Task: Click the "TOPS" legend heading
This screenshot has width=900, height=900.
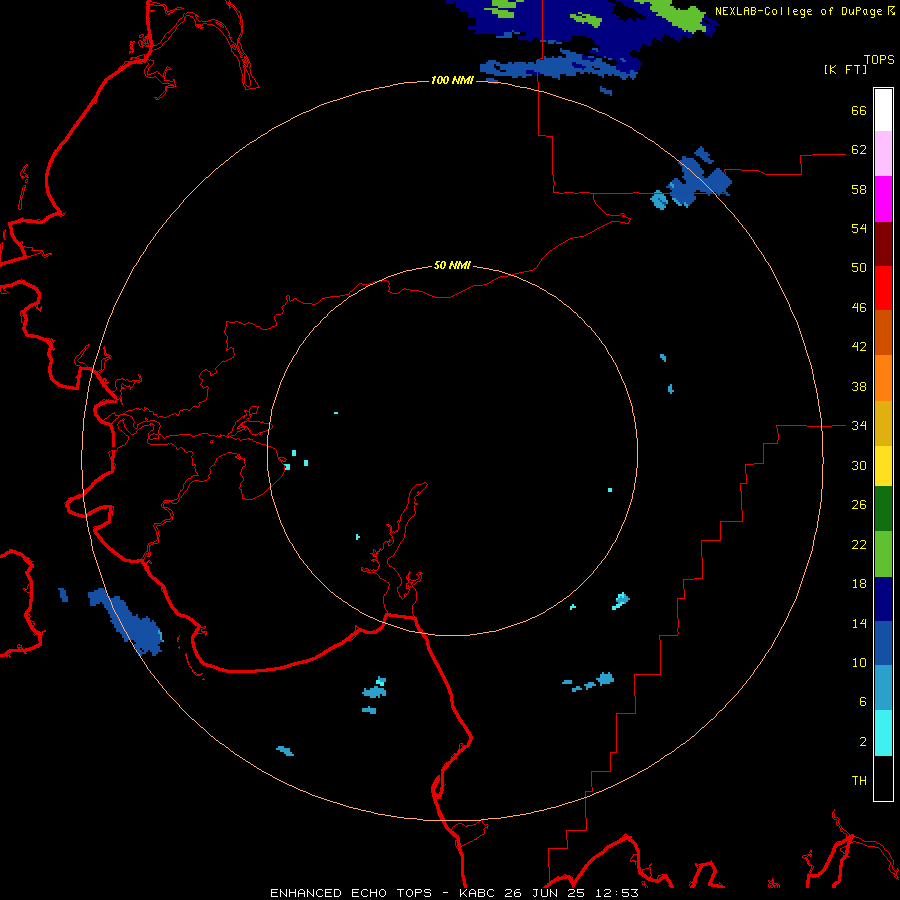Action: coord(879,59)
